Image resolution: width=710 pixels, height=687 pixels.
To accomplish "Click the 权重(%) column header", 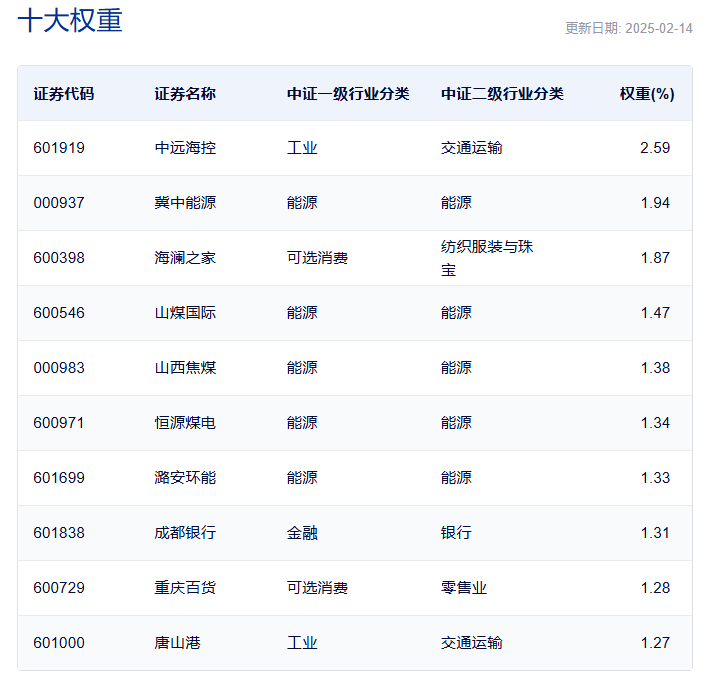I will click(x=647, y=94).
